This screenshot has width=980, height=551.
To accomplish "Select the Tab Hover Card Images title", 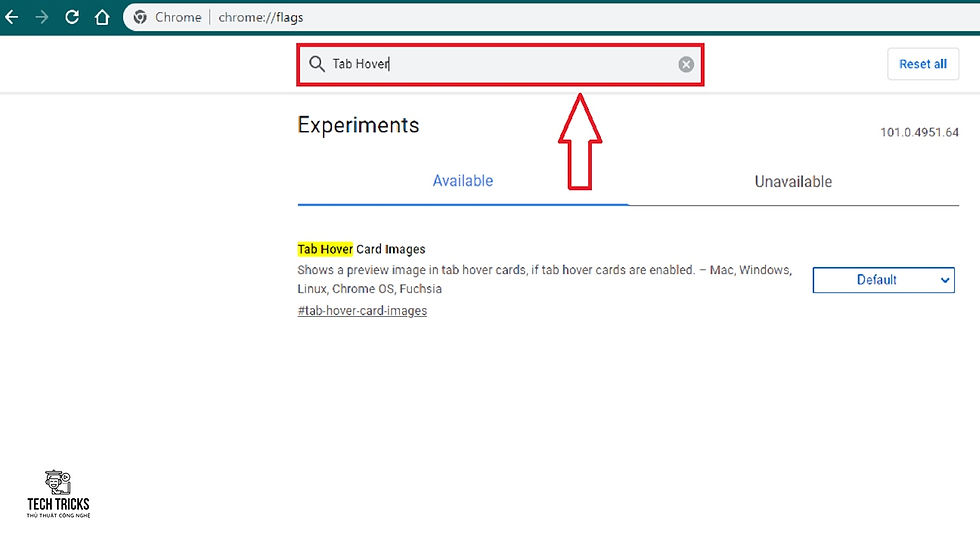I will pyautogui.click(x=361, y=249).
